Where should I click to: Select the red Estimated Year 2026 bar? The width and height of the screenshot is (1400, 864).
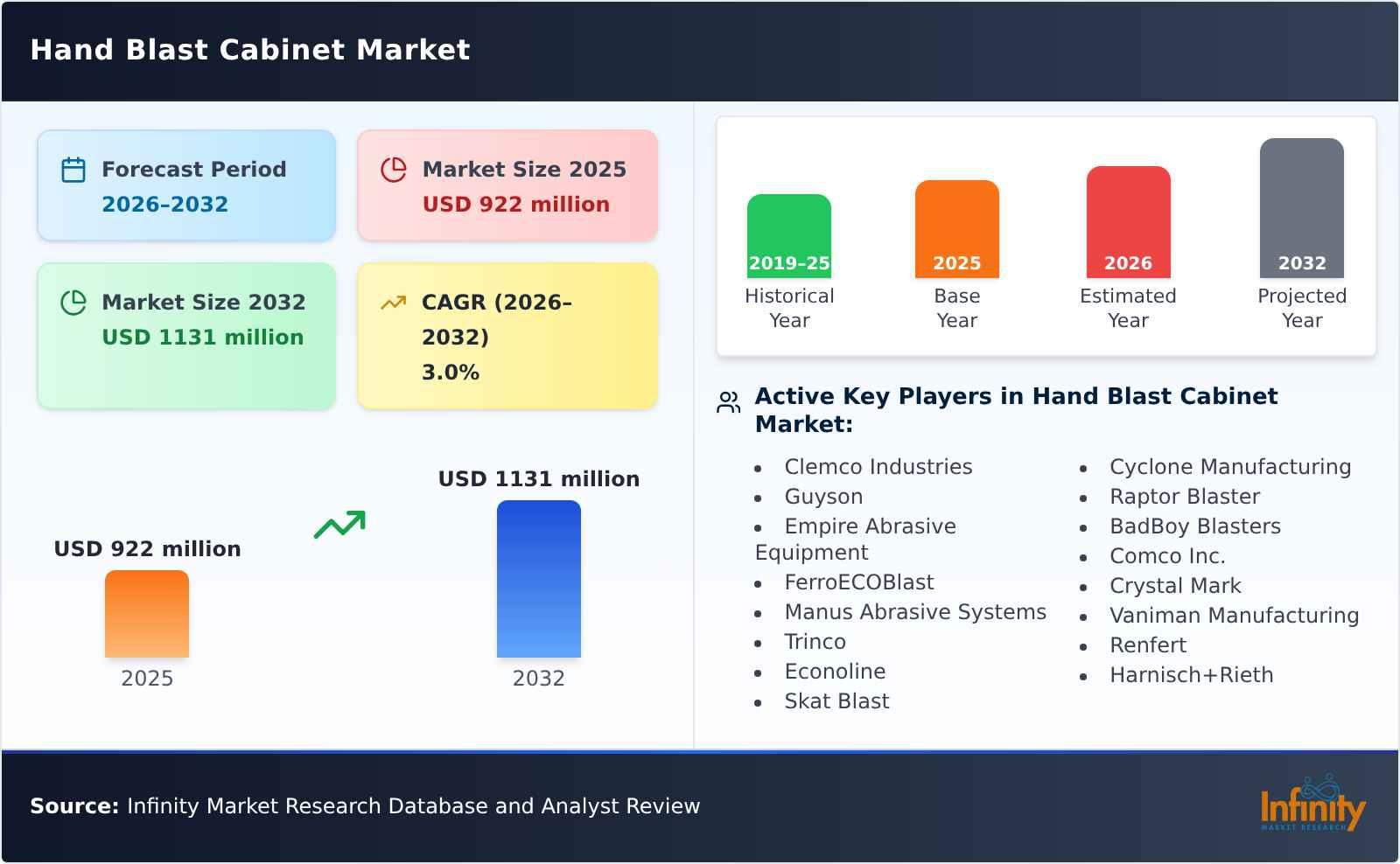tap(1129, 220)
